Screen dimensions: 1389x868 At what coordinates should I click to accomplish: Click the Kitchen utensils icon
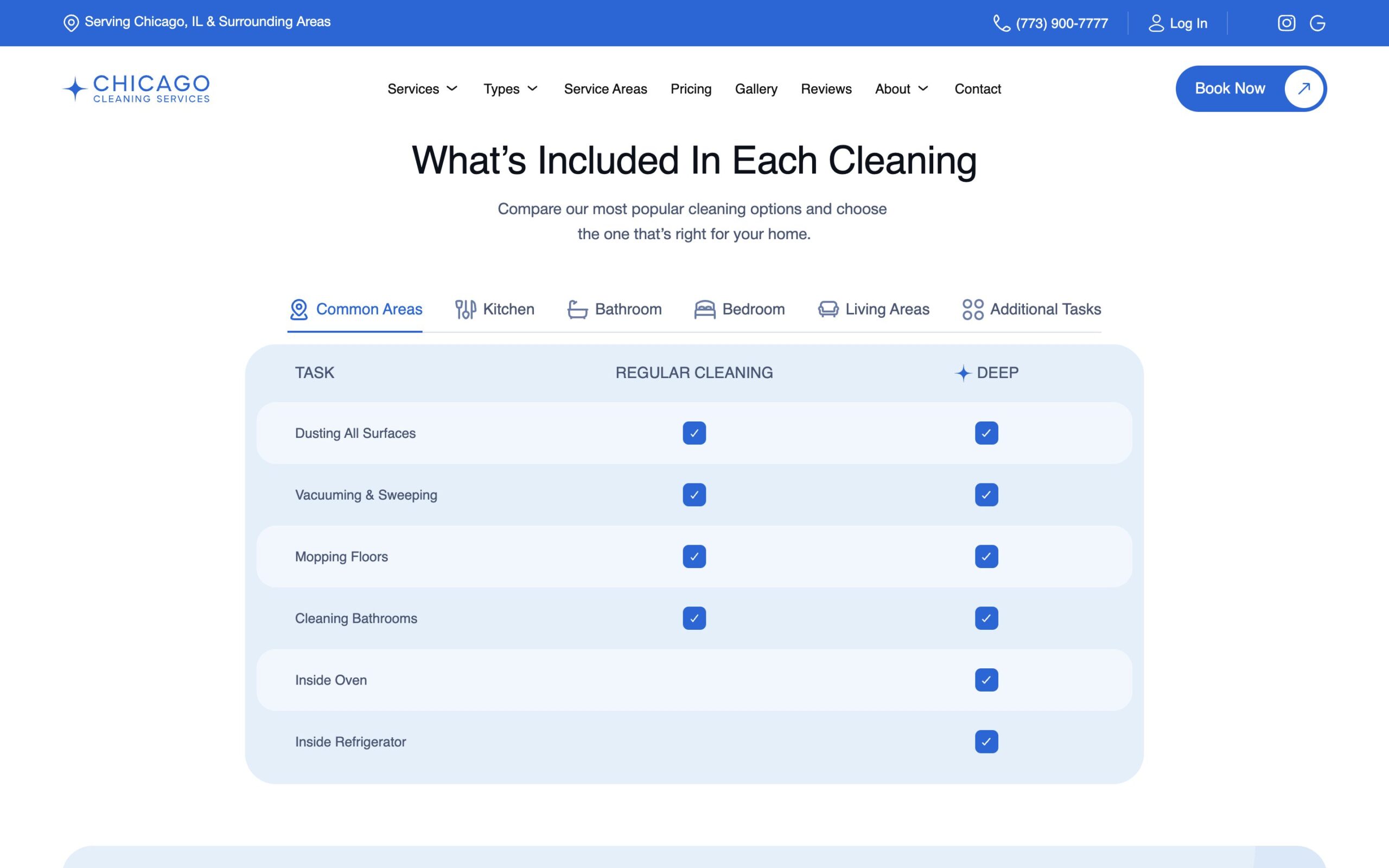pyautogui.click(x=466, y=309)
